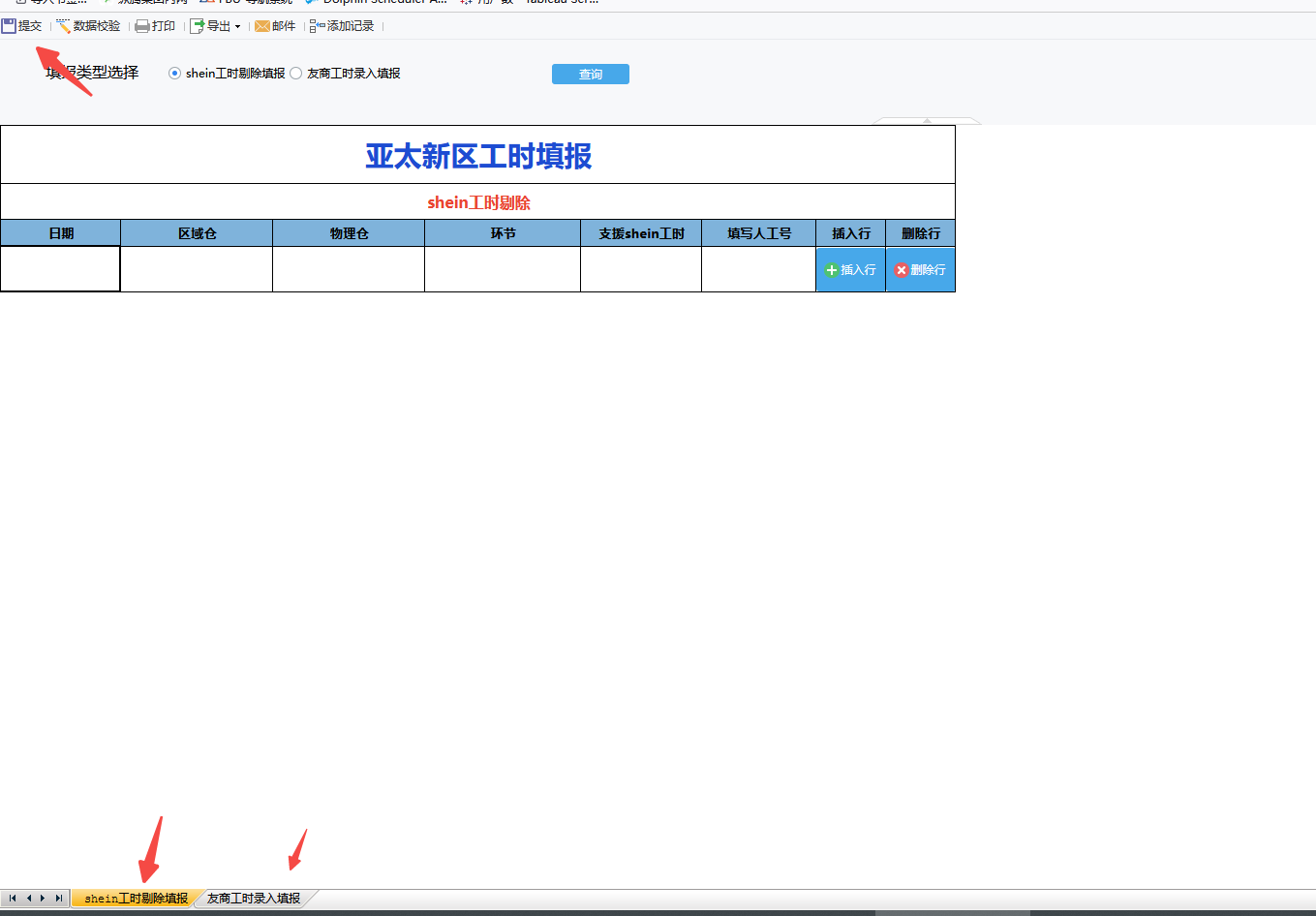Switch to the shein工时剔除填报 sheet tab

(x=136, y=899)
